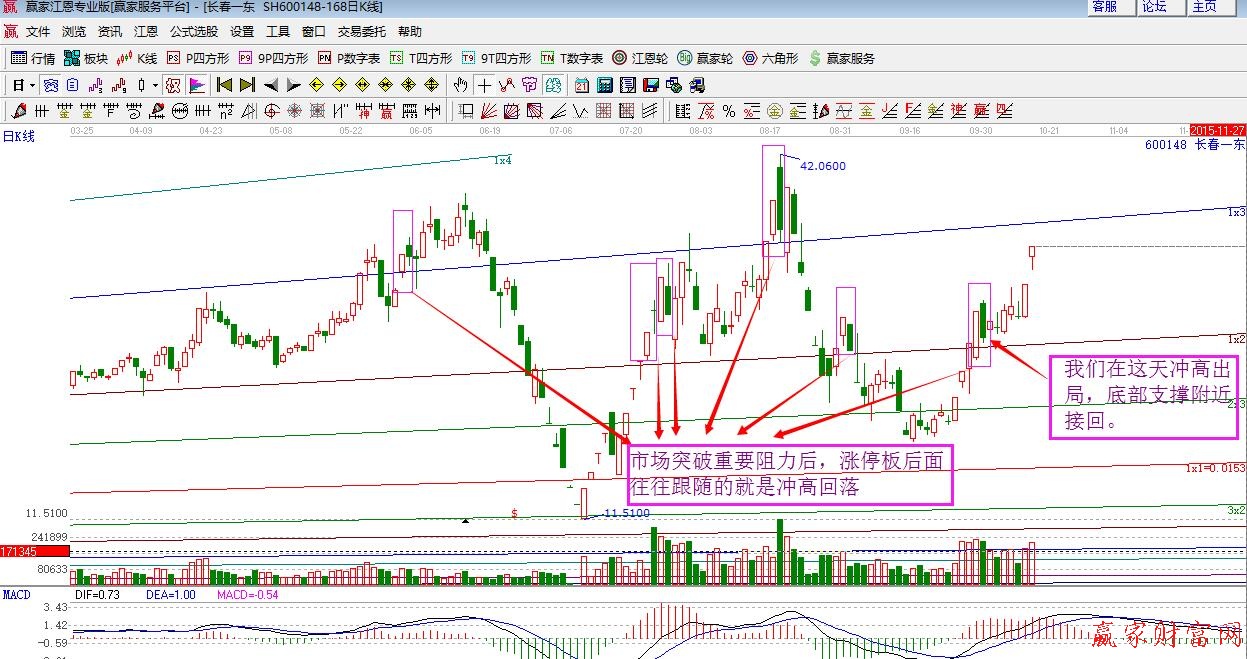Open the 日K线 indicator label menu
Image resolution: width=1247 pixels, height=659 pixels.
coord(18,137)
